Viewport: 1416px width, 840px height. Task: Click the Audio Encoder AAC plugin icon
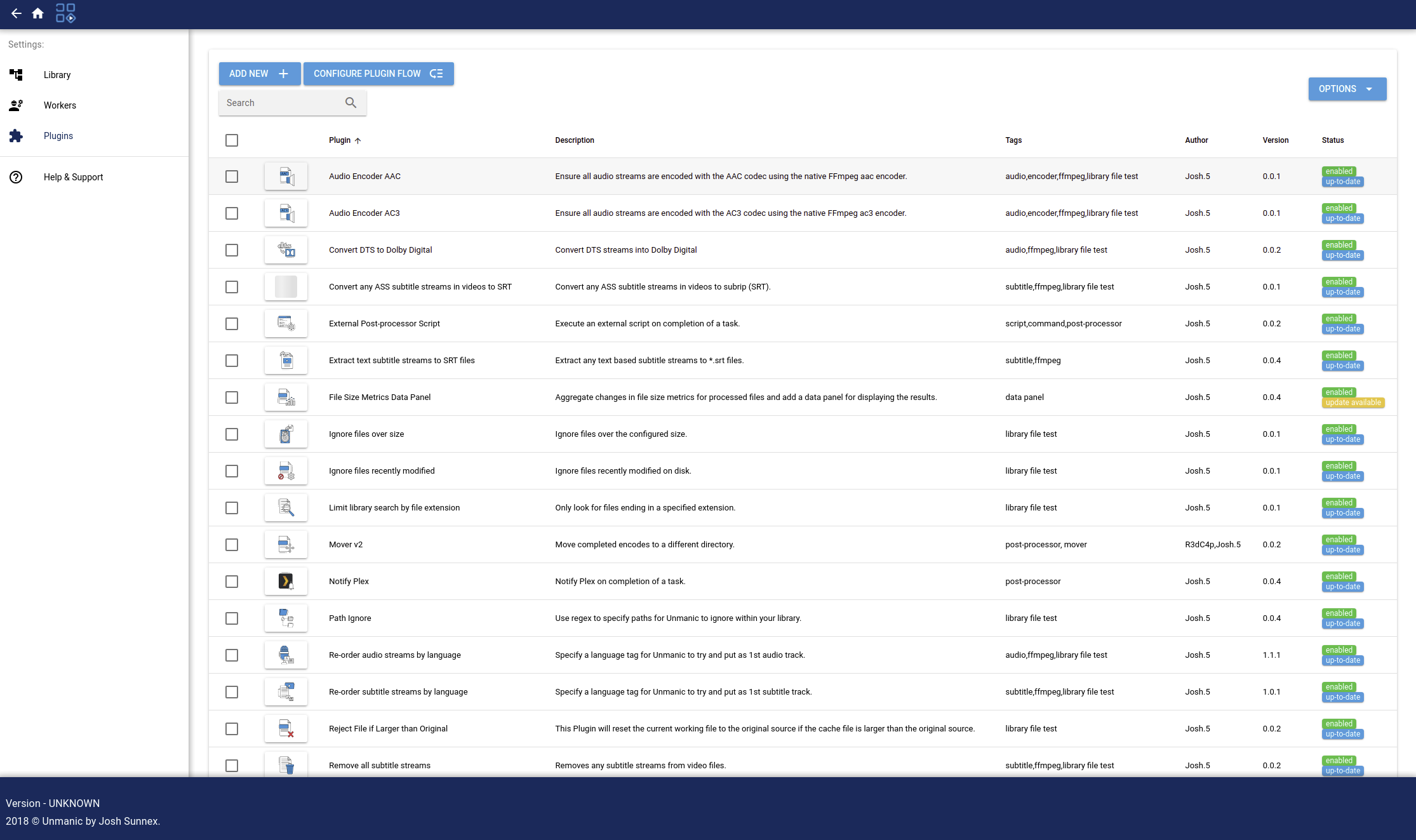tap(286, 176)
